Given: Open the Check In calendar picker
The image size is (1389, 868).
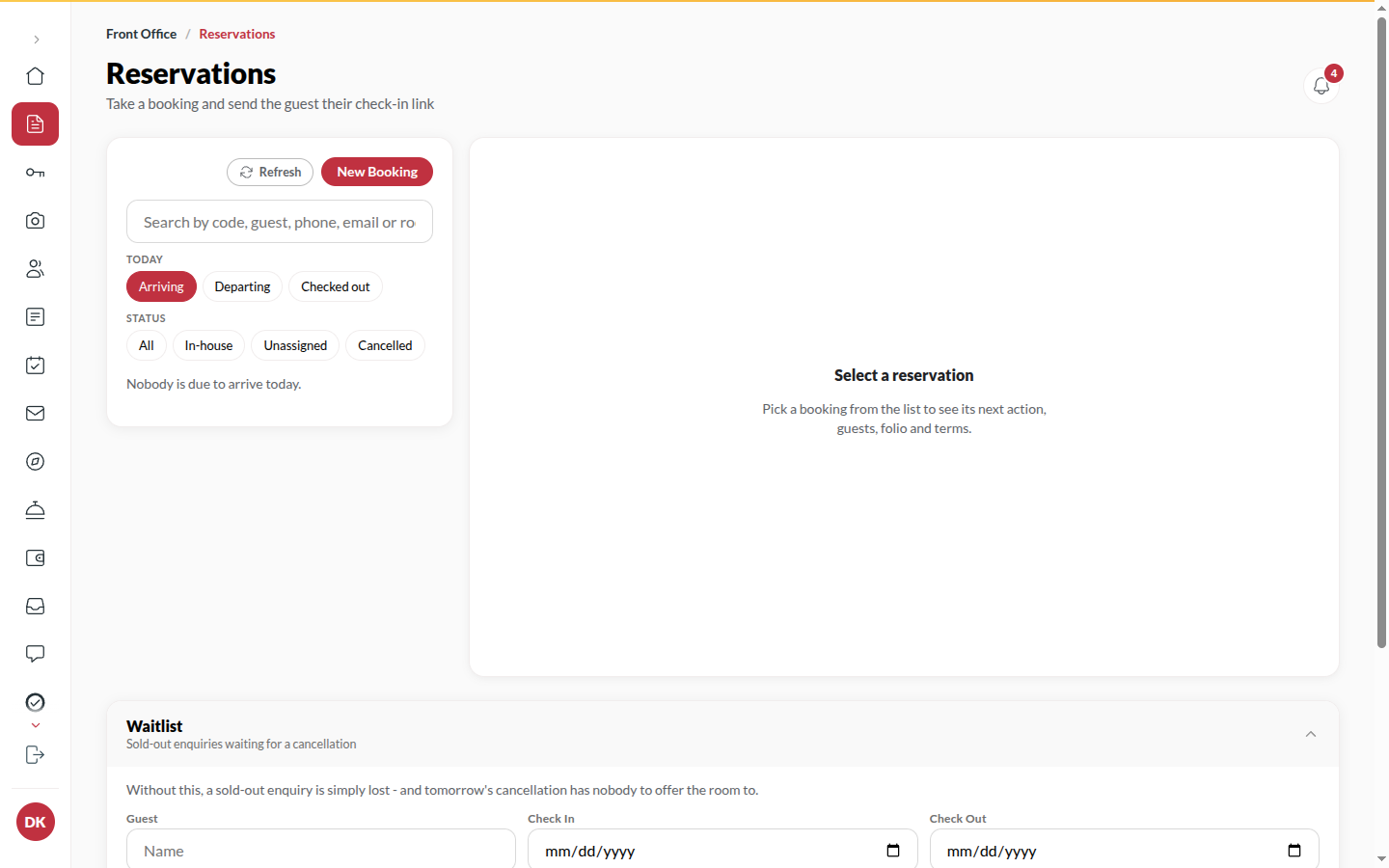Looking at the screenshot, I should tap(893, 851).
